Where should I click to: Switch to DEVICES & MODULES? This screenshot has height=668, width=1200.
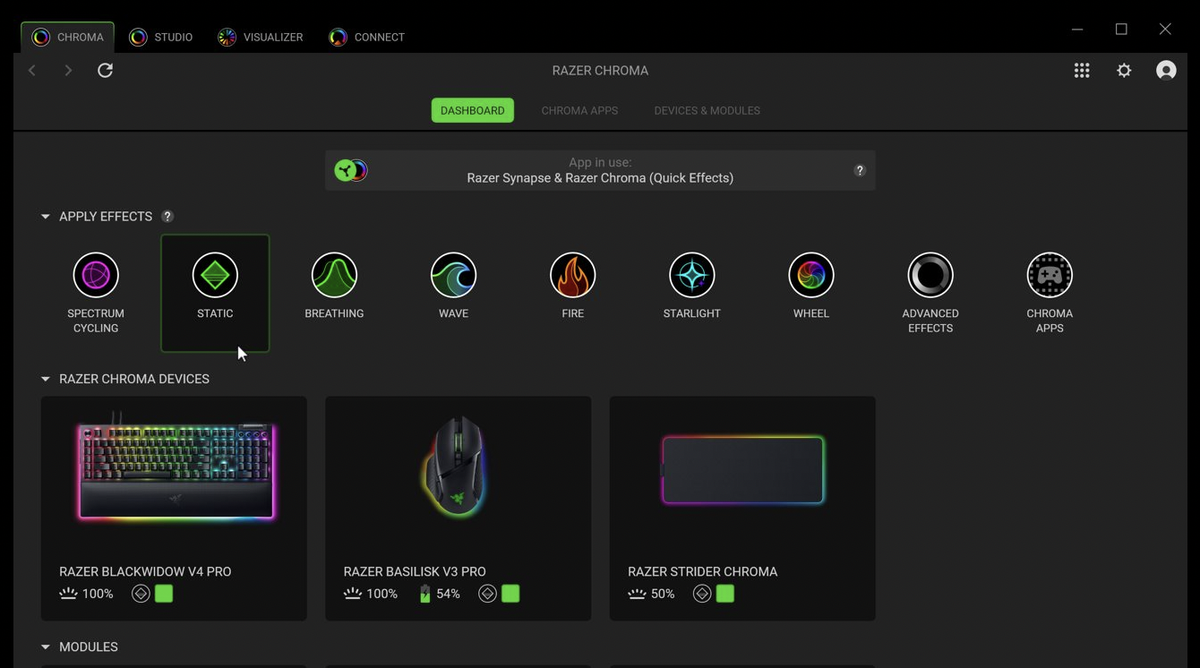(707, 110)
